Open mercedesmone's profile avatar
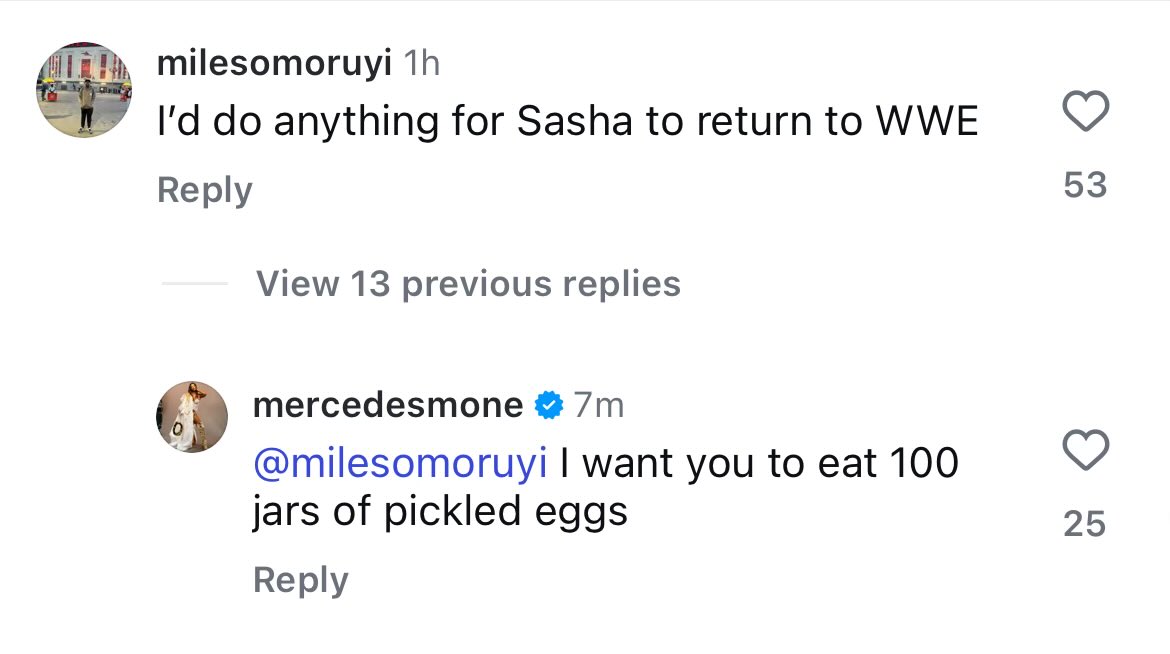This screenshot has height=654, width=1170. 192,416
